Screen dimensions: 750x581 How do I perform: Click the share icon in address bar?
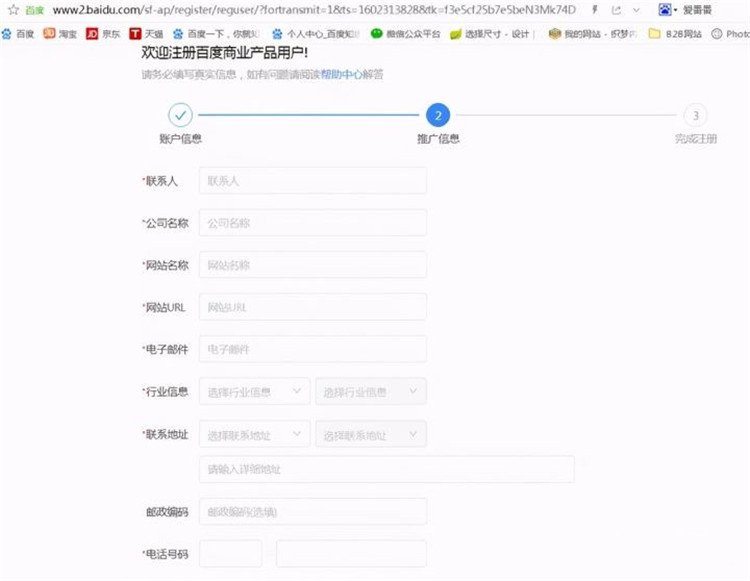(618, 10)
